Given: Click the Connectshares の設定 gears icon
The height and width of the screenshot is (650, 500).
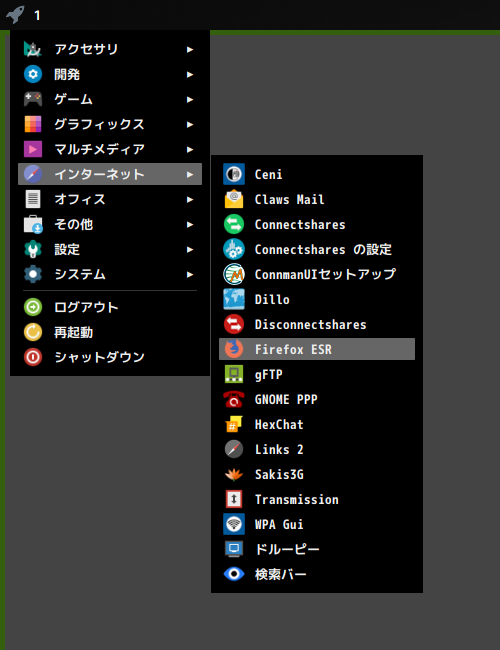Looking at the screenshot, I should (234, 249).
